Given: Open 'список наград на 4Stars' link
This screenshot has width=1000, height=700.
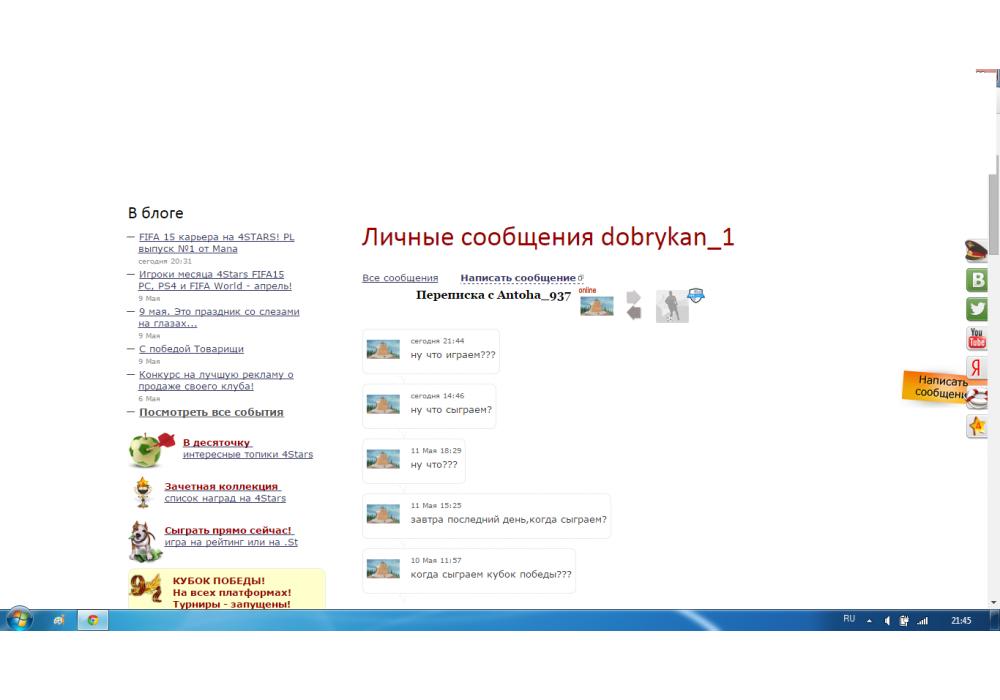Looking at the screenshot, I should (225, 499).
